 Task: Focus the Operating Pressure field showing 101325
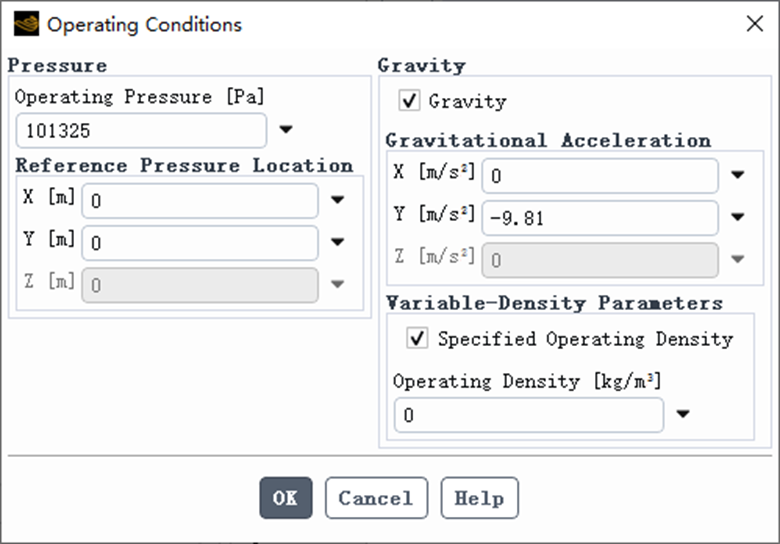[141, 131]
